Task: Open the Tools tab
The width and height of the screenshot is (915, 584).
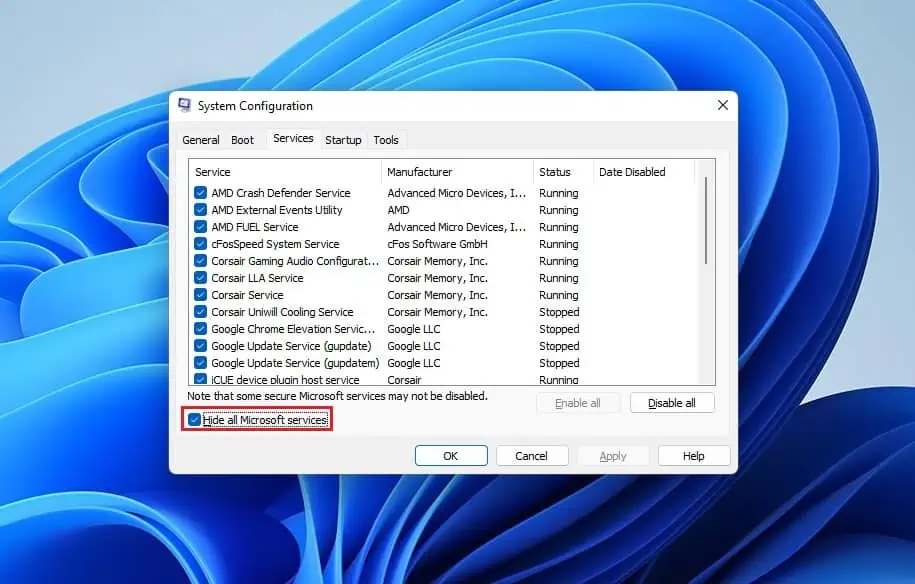Action: click(x=386, y=140)
